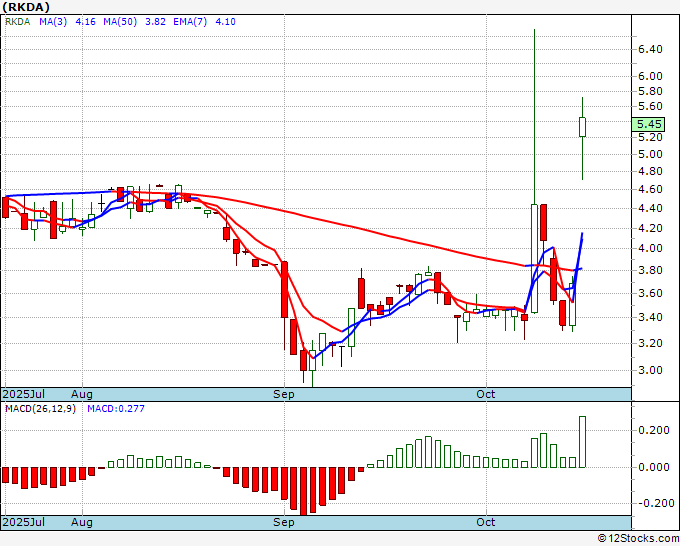The height and width of the screenshot is (546, 680).
Task: Click the 3.00 price axis label
Action: point(650,370)
